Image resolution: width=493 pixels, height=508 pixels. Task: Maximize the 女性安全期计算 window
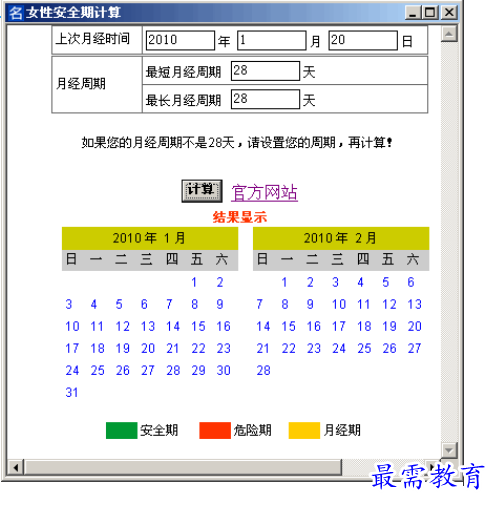coord(430,13)
